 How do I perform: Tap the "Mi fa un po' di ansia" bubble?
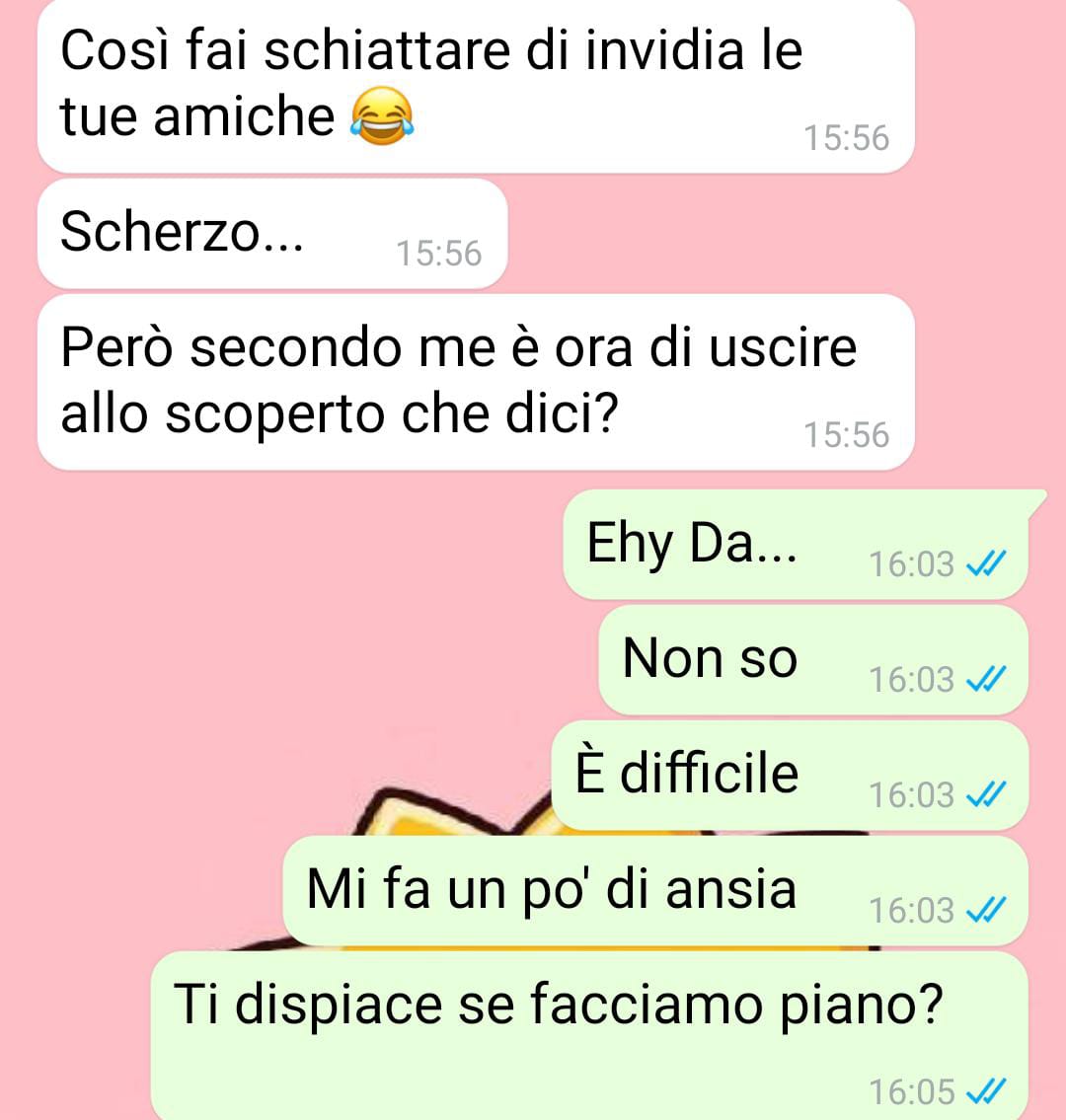[656, 891]
